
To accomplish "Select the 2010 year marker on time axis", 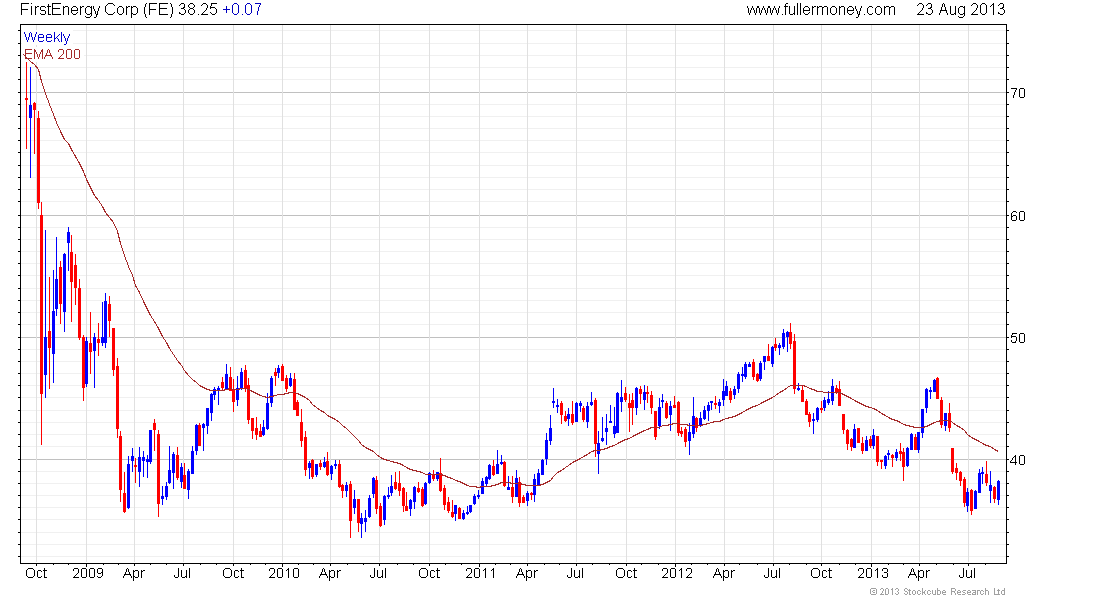I will click(x=284, y=573).
